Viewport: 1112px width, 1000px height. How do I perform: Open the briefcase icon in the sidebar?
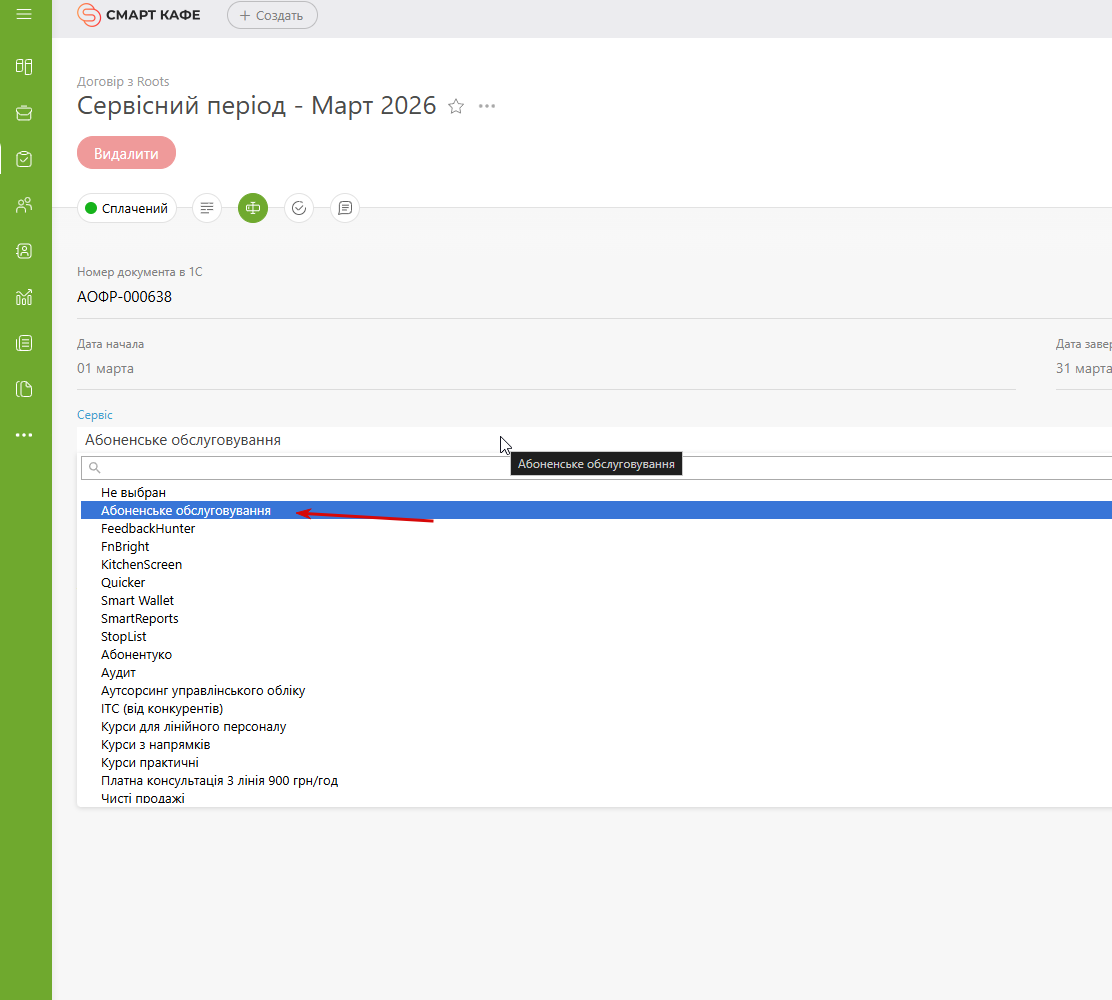click(24, 113)
